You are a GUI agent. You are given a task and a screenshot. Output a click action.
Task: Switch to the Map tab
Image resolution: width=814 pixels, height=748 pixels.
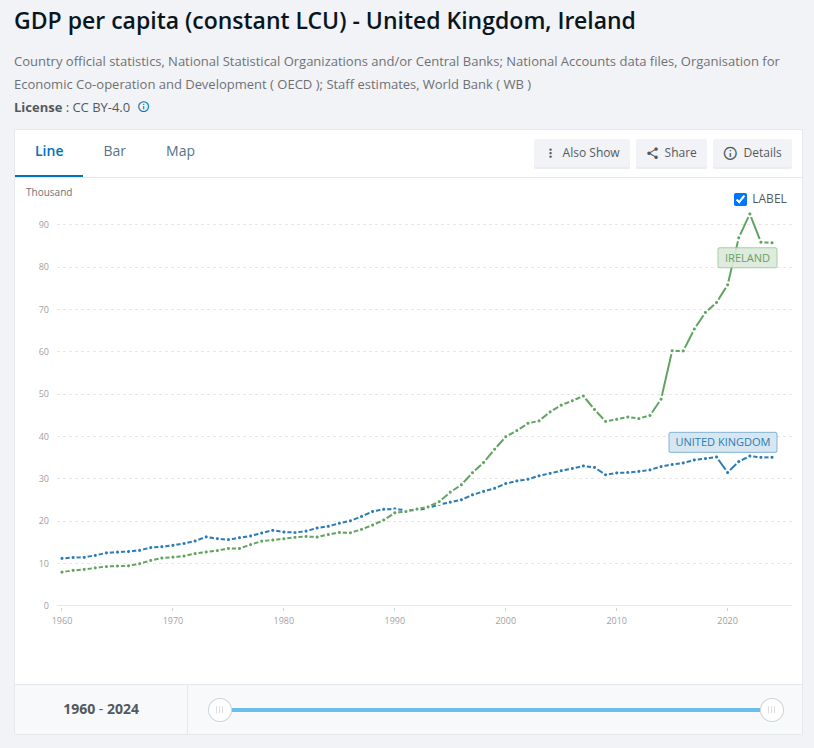pos(180,151)
